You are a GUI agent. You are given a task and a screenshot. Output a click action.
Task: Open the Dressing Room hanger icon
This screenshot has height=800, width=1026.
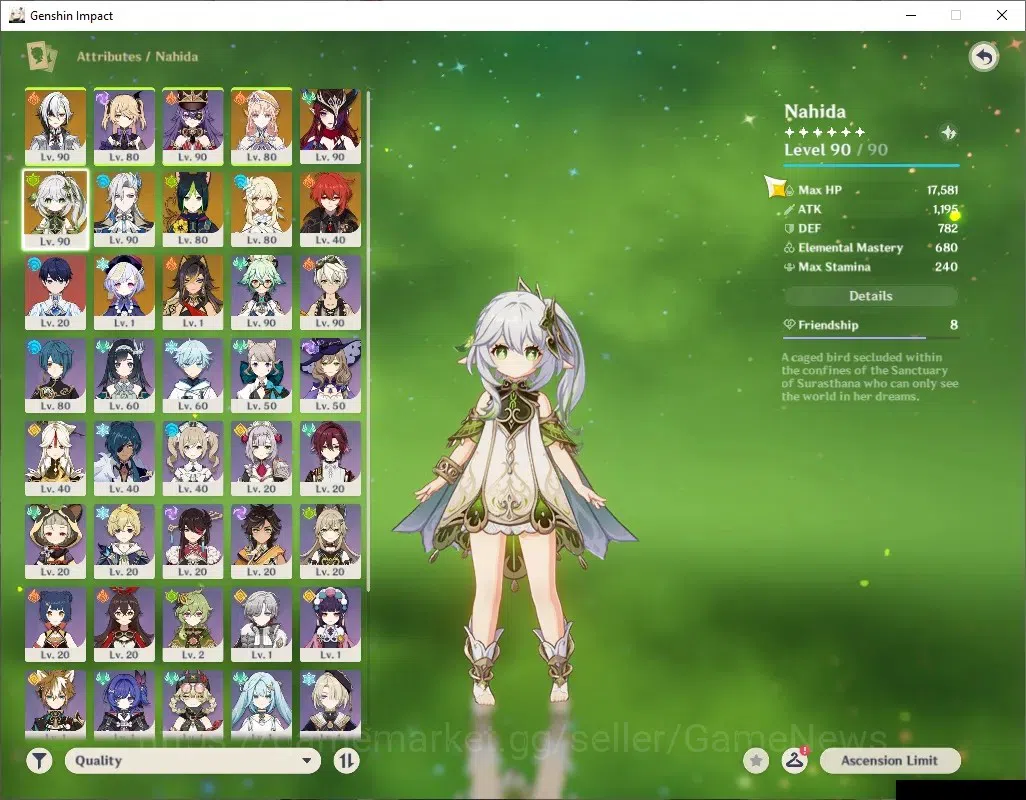794,761
